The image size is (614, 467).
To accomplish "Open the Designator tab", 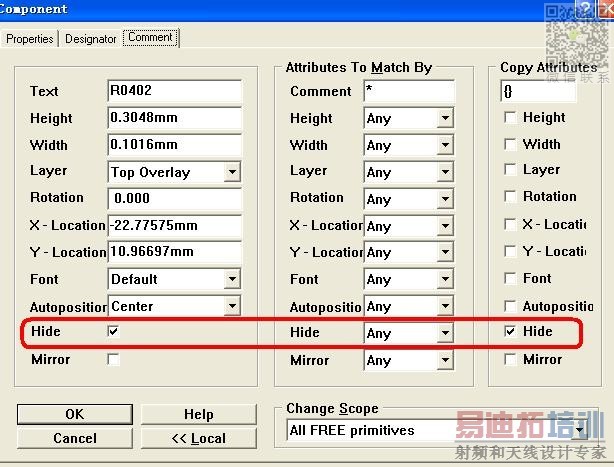I will tap(90, 39).
